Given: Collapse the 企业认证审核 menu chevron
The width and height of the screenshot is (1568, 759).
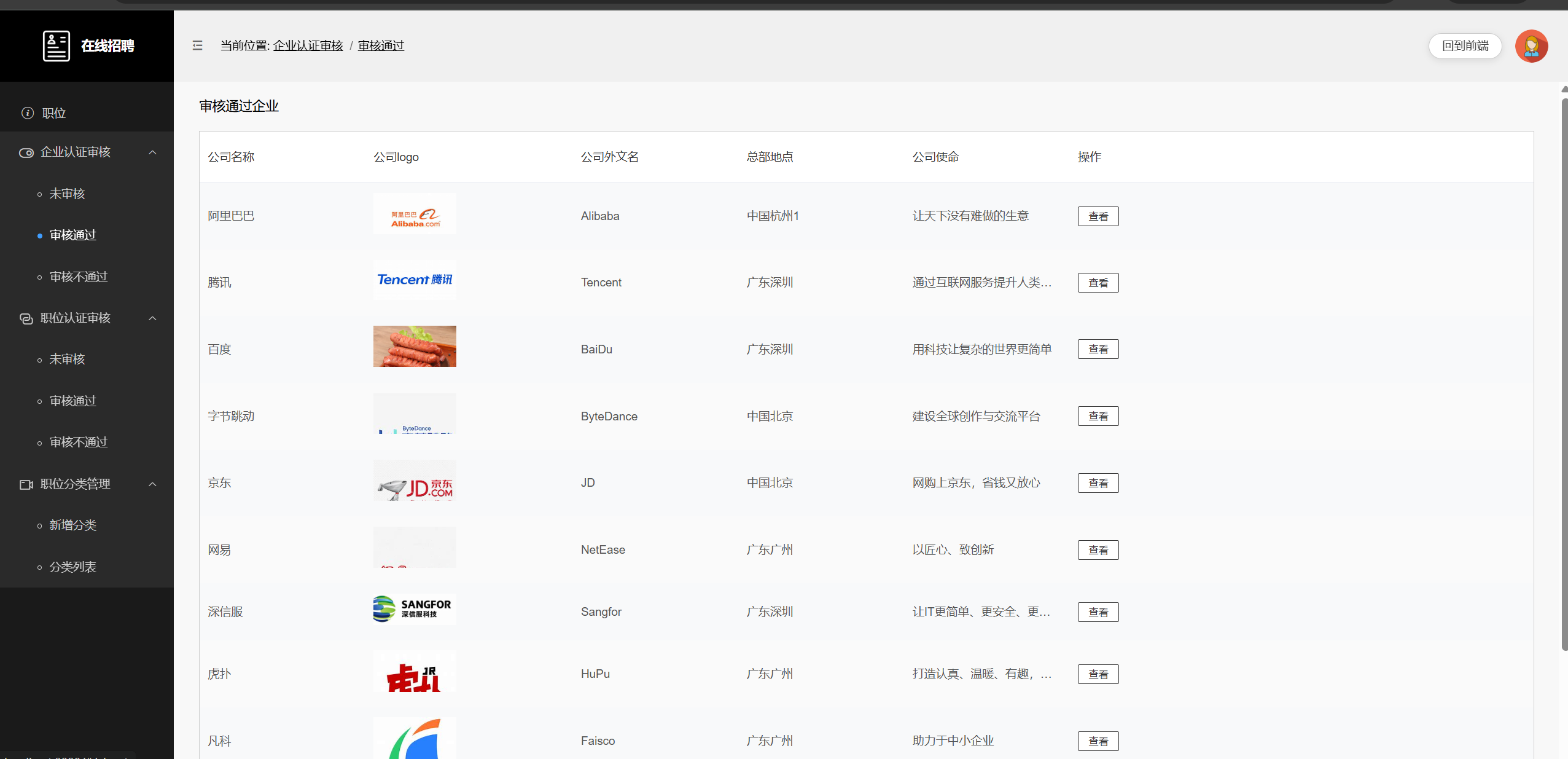Looking at the screenshot, I should [153, 152].
